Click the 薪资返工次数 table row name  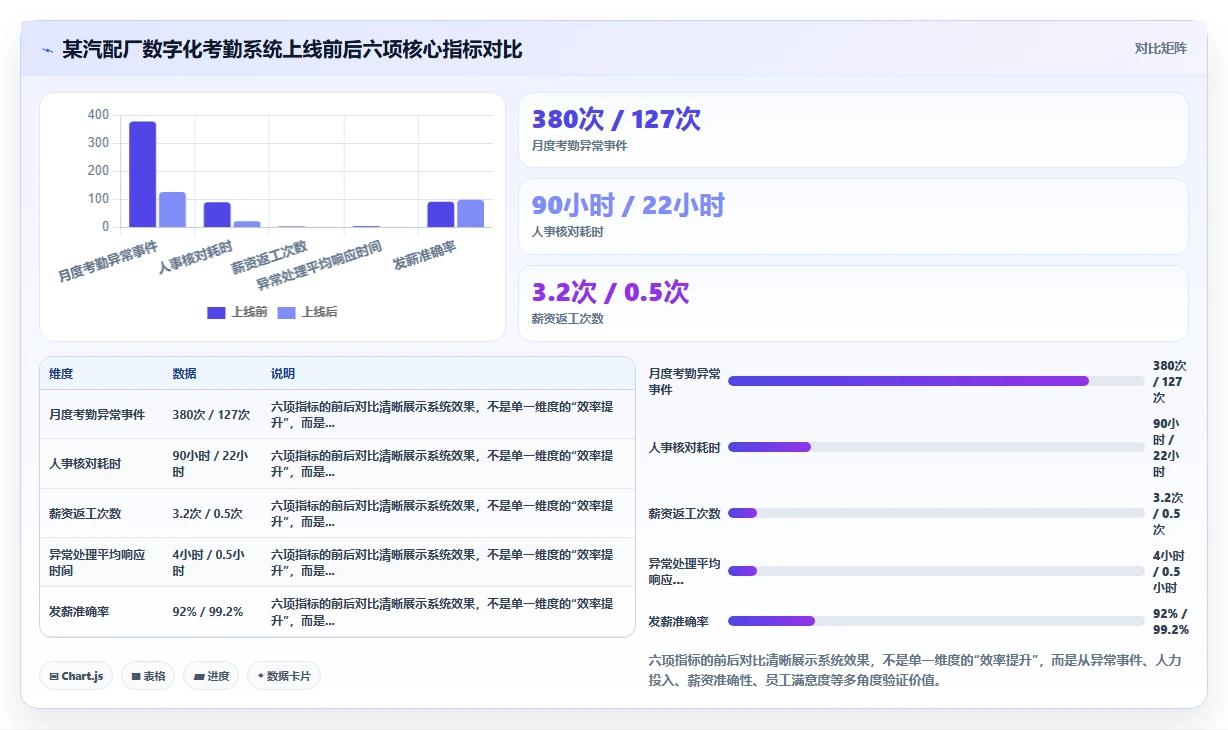click(x=85, y=513)
